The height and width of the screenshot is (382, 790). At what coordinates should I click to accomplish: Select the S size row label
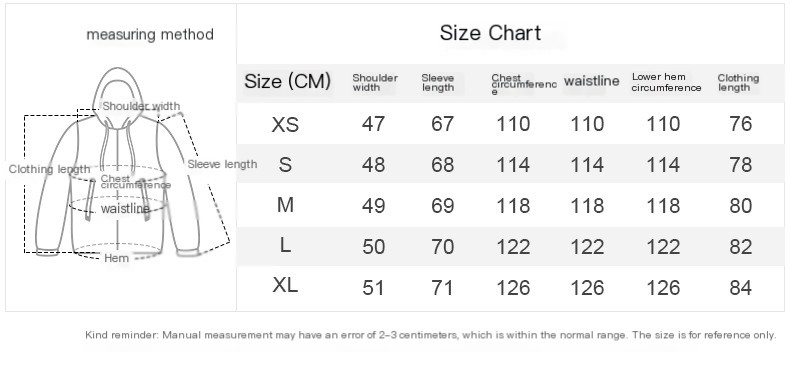(285, 165)
